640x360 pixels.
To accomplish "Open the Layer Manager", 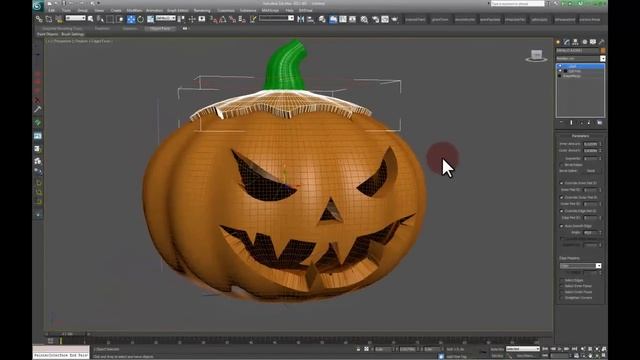I will pos(322,19).
